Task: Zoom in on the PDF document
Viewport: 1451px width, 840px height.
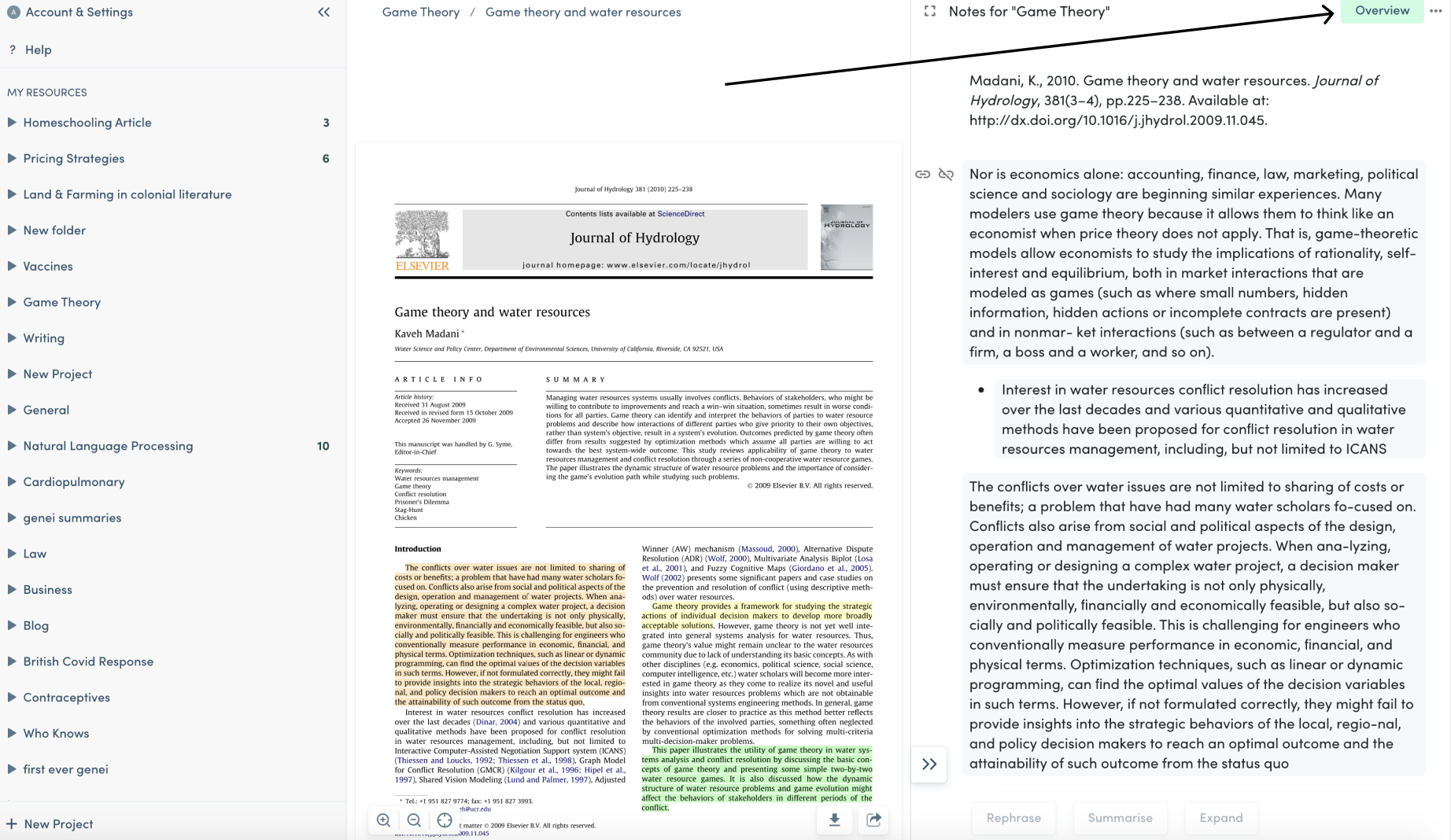Action: (383, 820)
